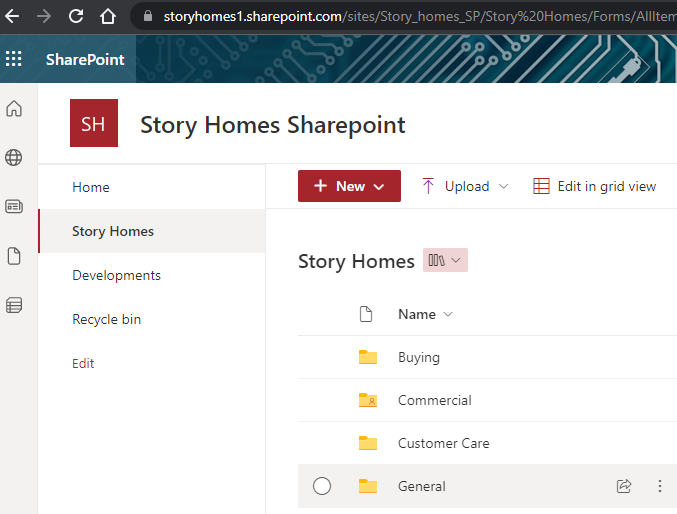Click Edit link under navigation
Image resolution: width=677 pixels, height=514 pixels.
[83, 364]
